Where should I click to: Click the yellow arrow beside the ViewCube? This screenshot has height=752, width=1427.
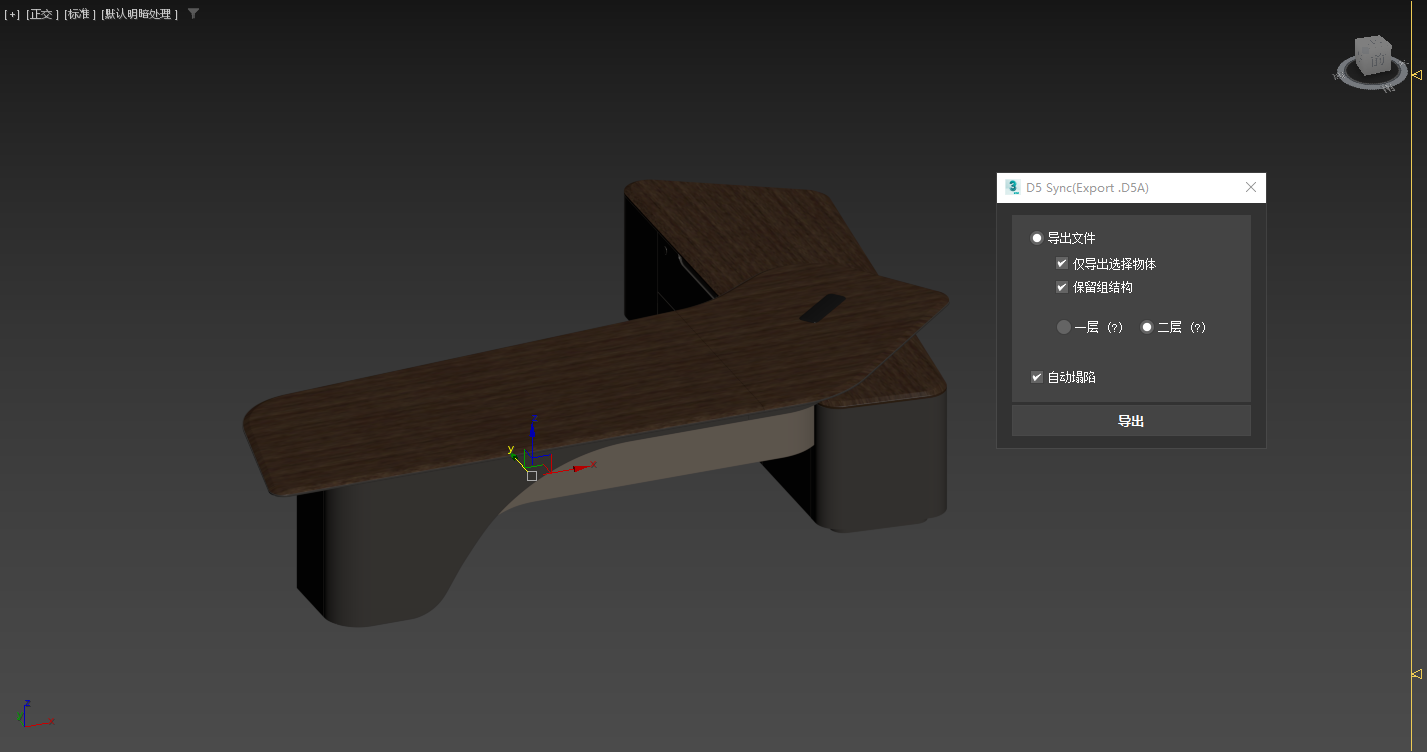click(1418, 73)
